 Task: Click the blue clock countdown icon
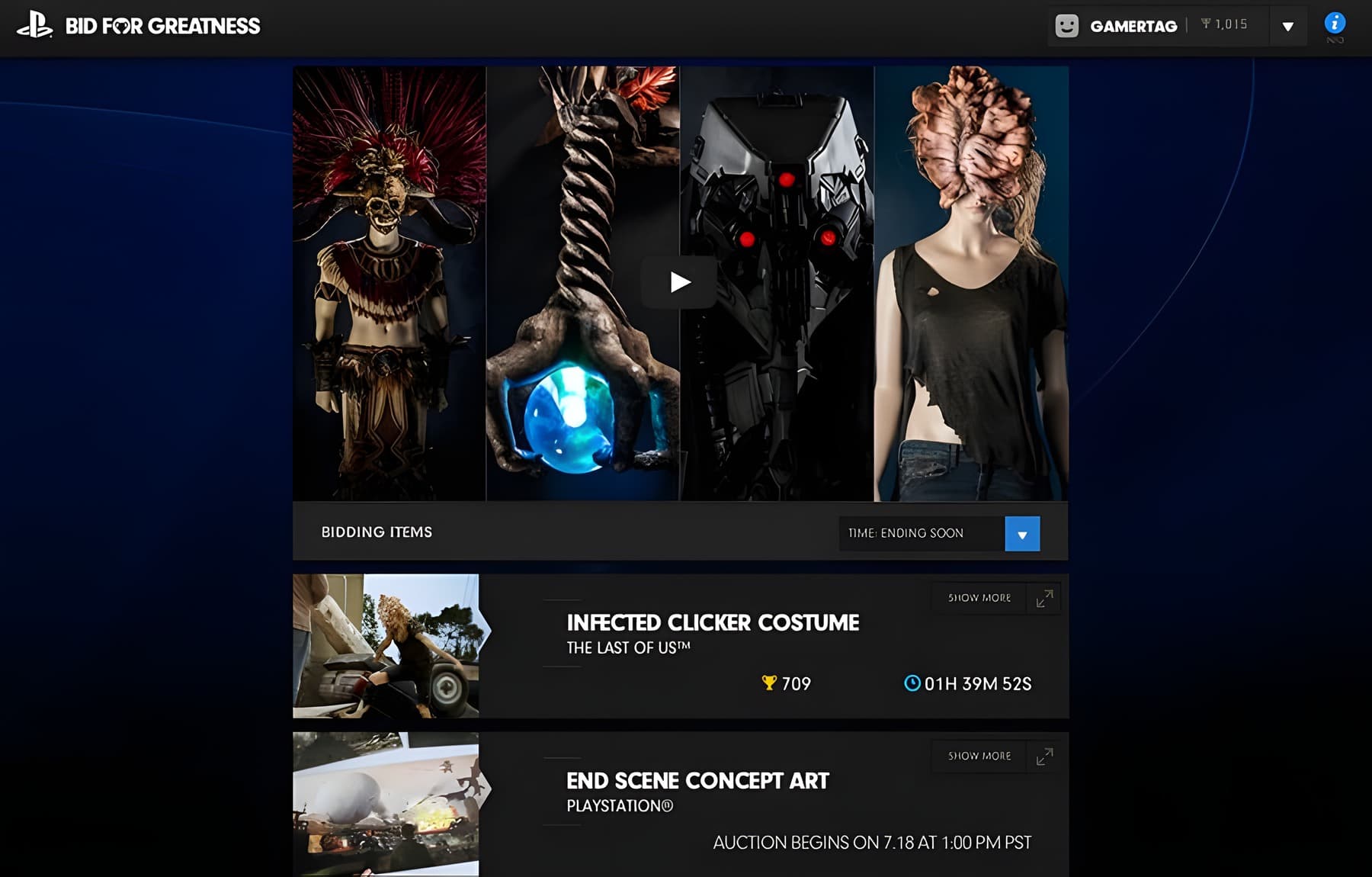pos(912,683)
